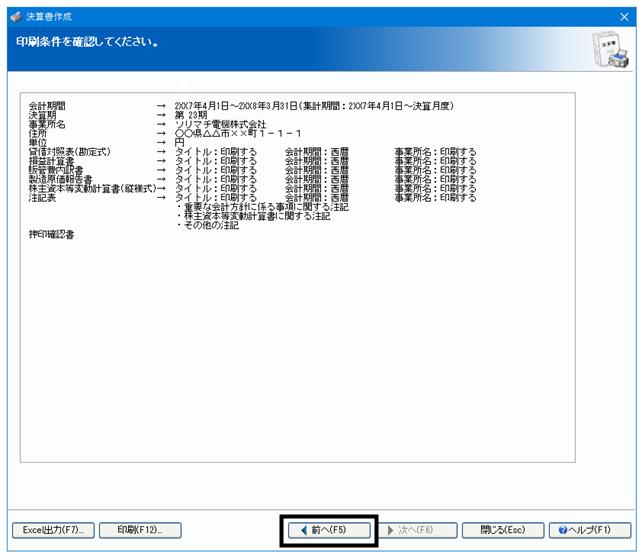This screenshot has width=642, height=556.
Task: Select the 販管費内訳書 row label
Action: (x=56, y=170)
